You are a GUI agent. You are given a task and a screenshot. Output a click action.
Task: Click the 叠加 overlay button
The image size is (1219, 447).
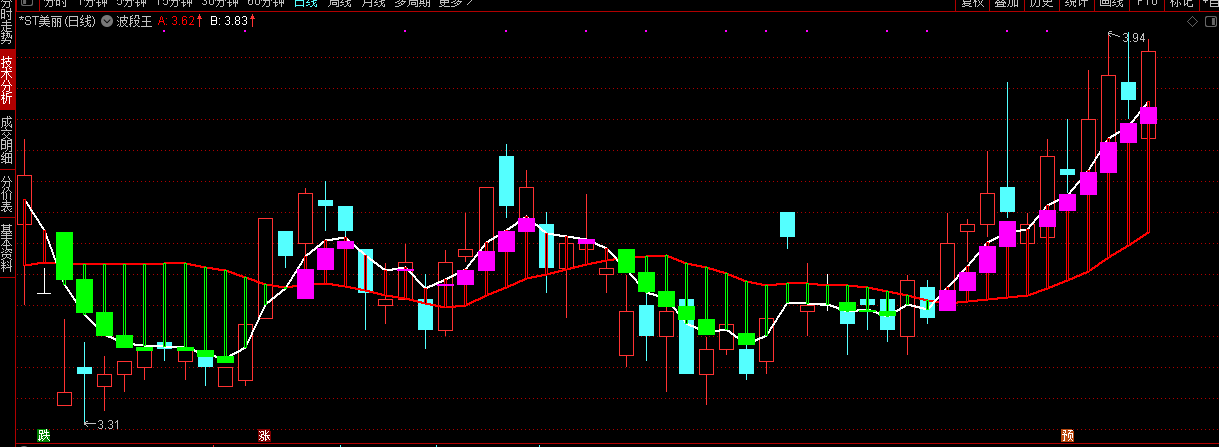pyautogui.click(x=1007, y=3)
